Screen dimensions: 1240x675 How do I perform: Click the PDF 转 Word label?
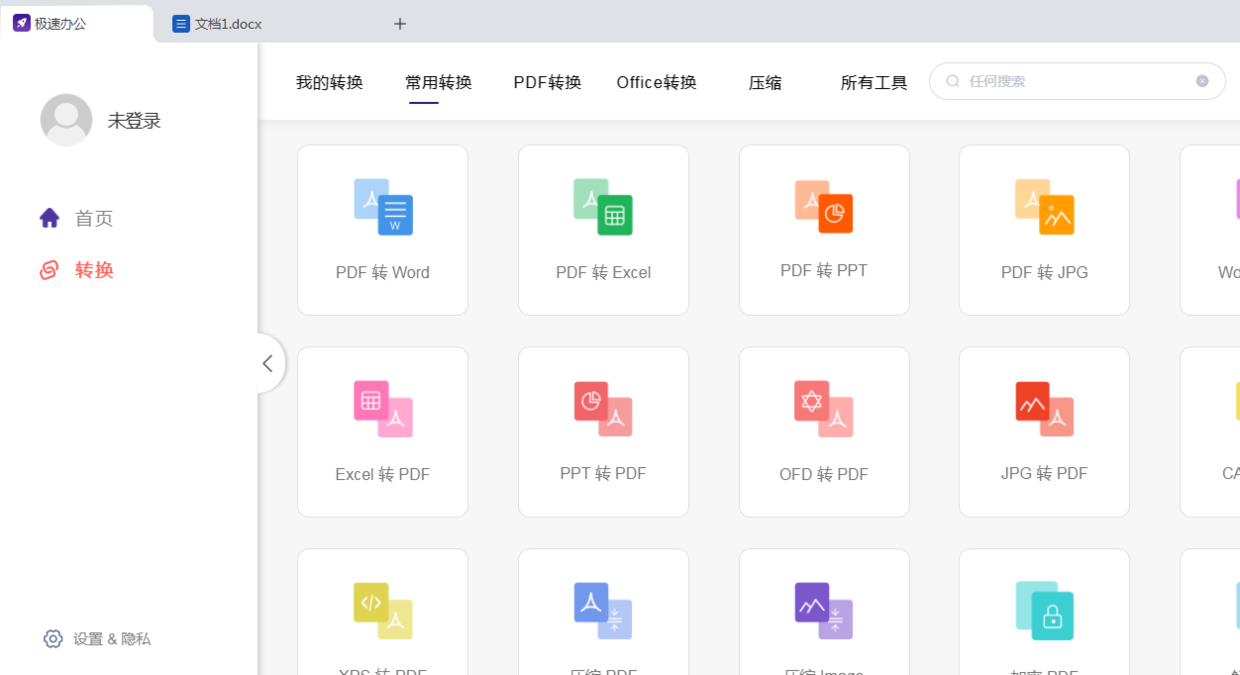tap(383, 272)
